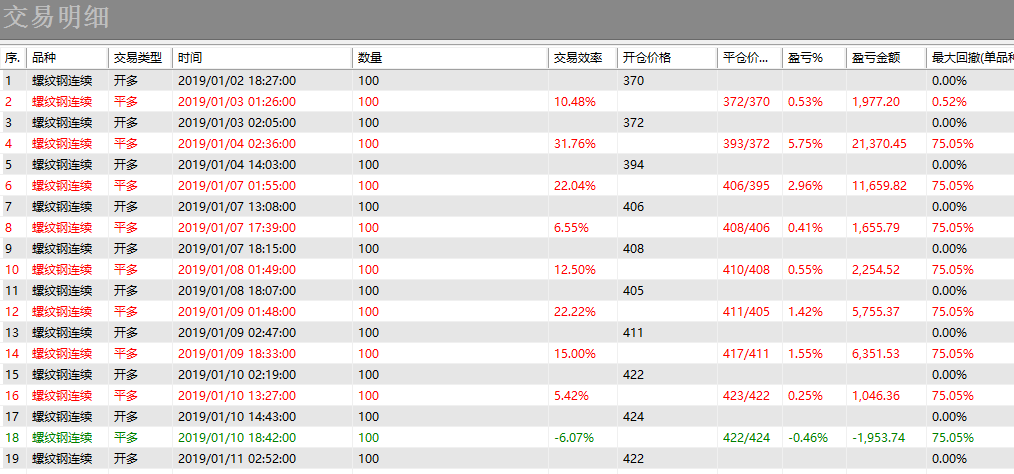Click profit amount 5,755.37
Screen dimensions: 1014x474
click(876, 312)
